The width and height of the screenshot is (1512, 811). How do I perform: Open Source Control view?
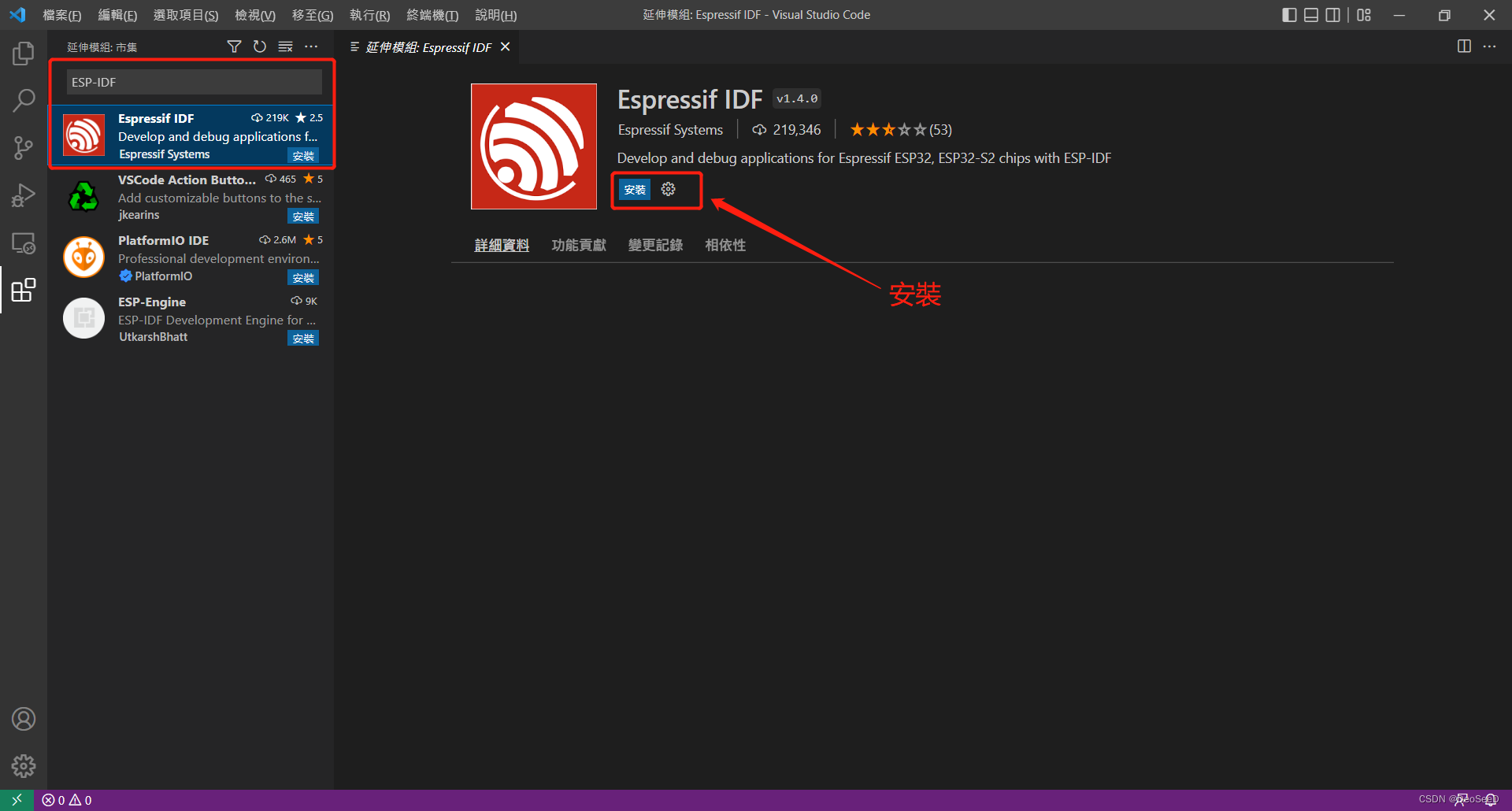click(24, 148)
